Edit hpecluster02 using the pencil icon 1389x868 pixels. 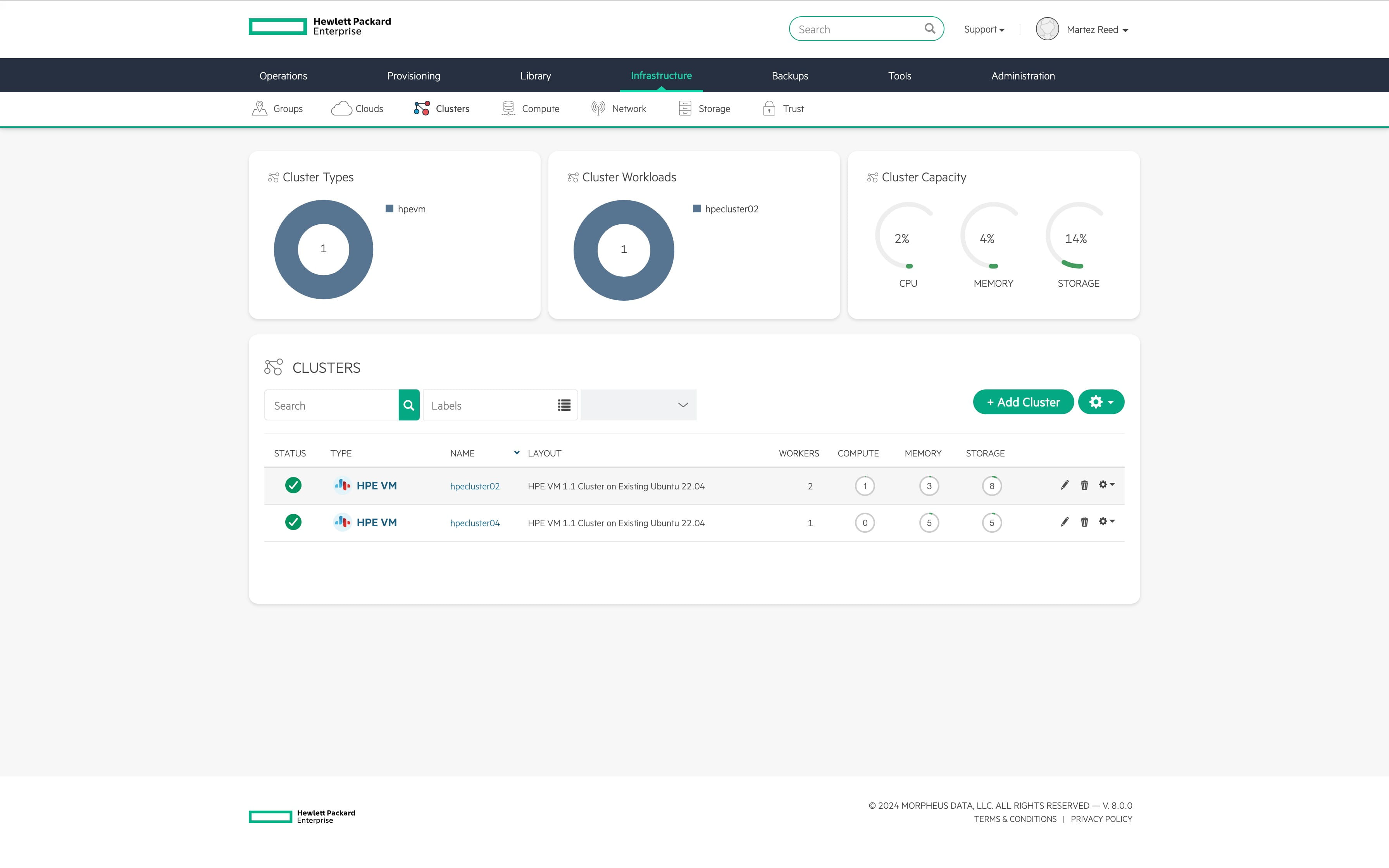click(x=1065, y=485)
